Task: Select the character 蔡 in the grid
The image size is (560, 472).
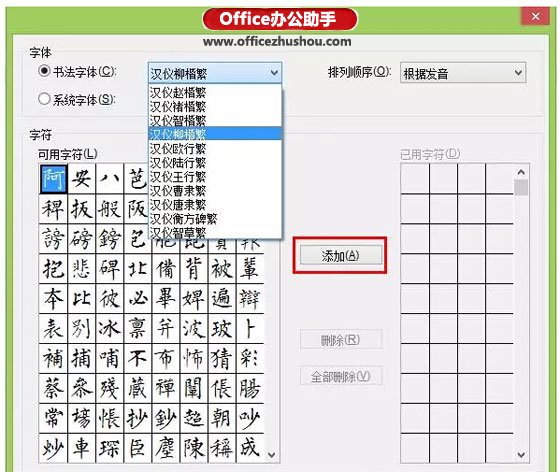Action: [53, 389]
